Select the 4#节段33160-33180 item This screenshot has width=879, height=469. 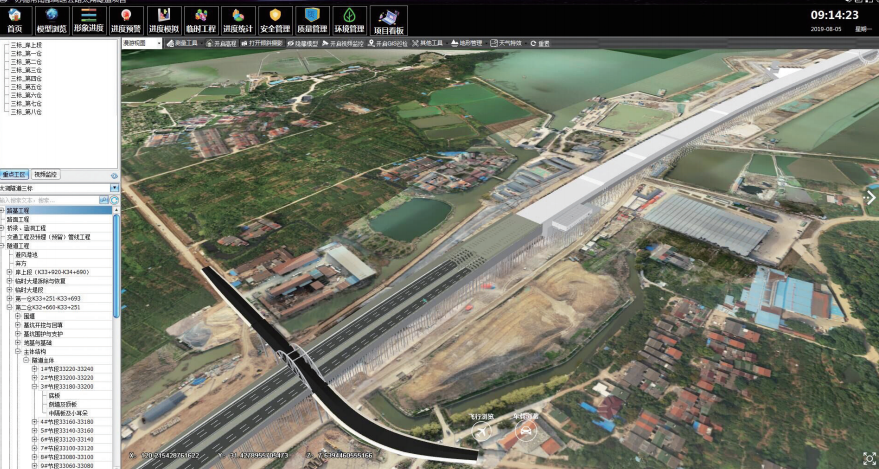tap(67, 421)
